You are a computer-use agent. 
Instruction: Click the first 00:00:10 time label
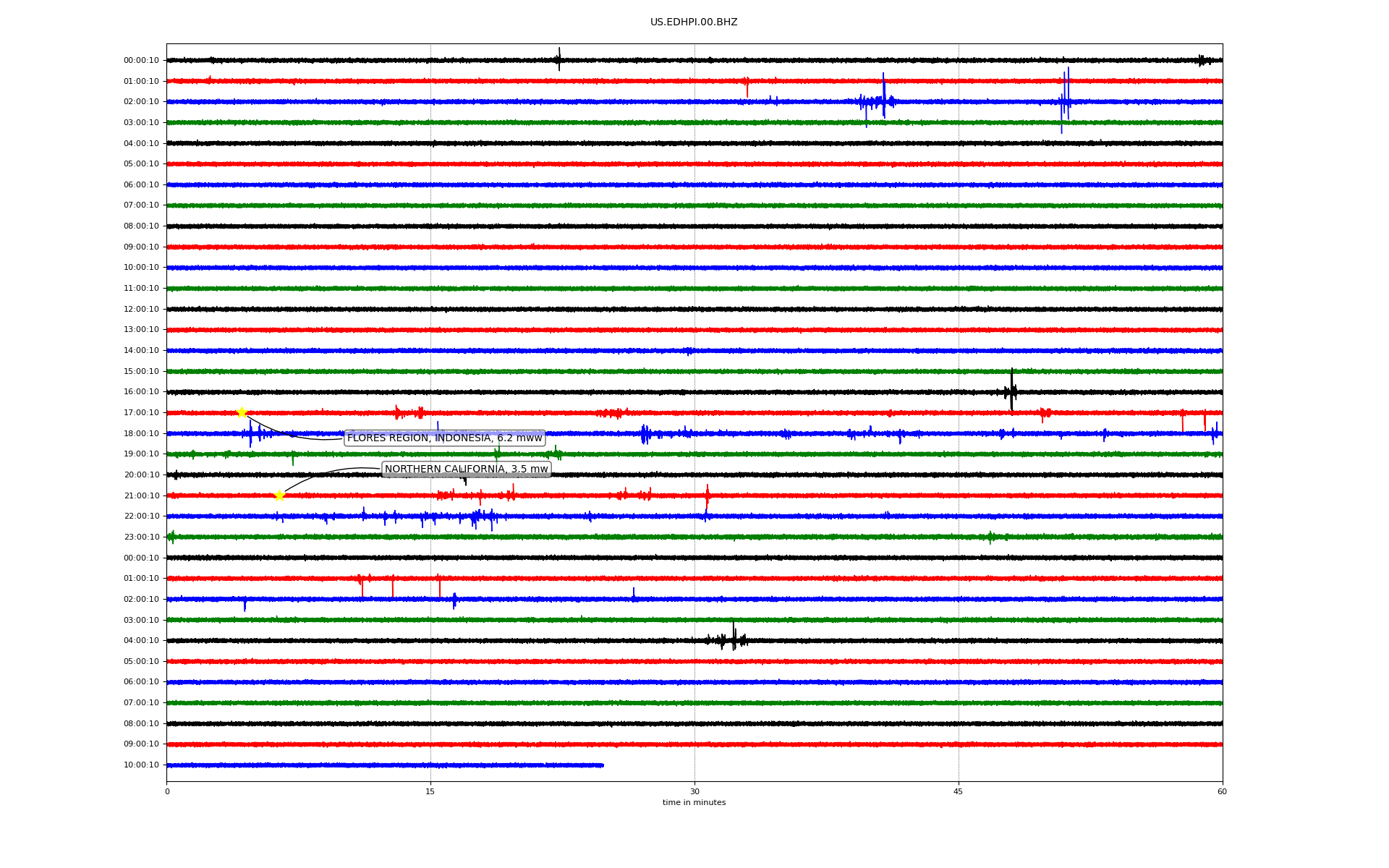tap(141, 61)
